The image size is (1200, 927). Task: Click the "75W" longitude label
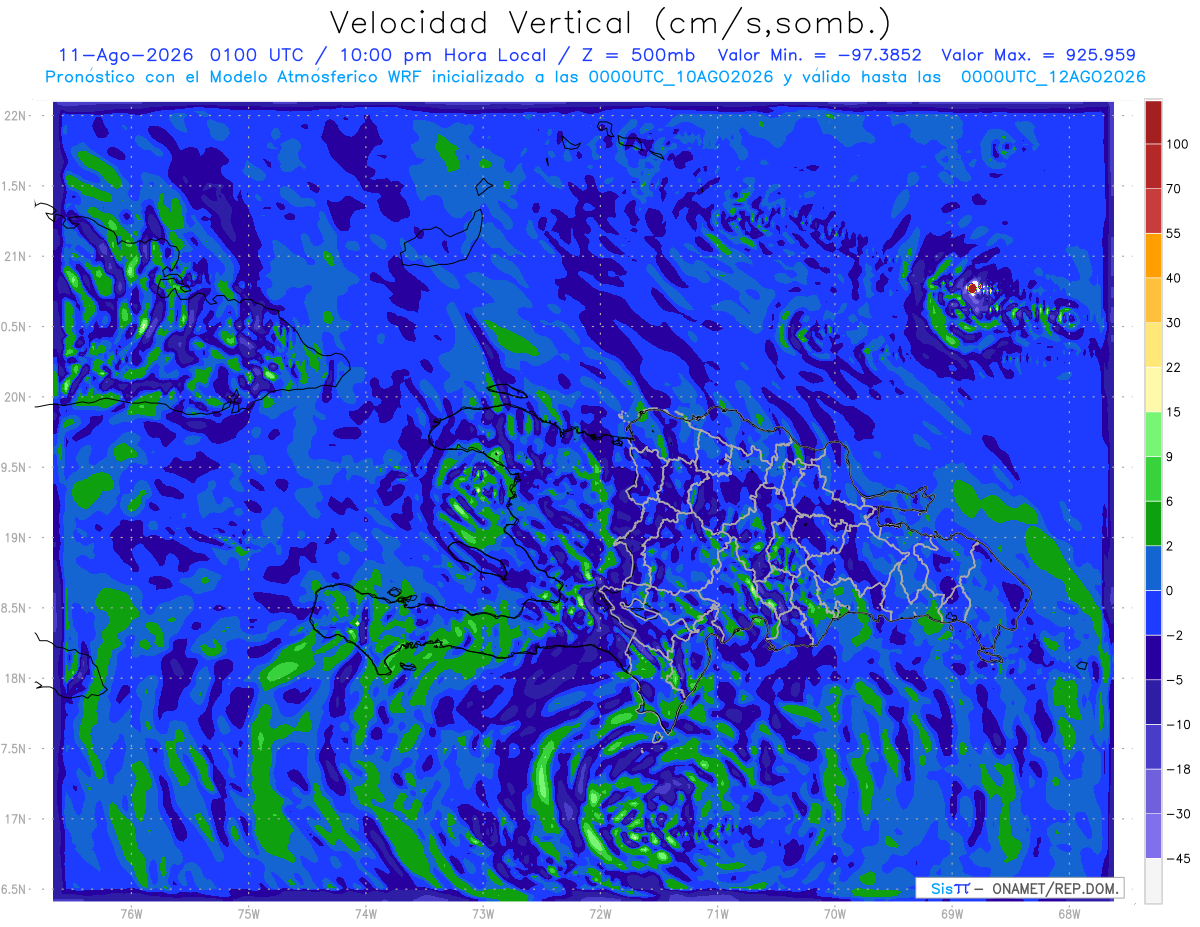[x=248, y=913]
